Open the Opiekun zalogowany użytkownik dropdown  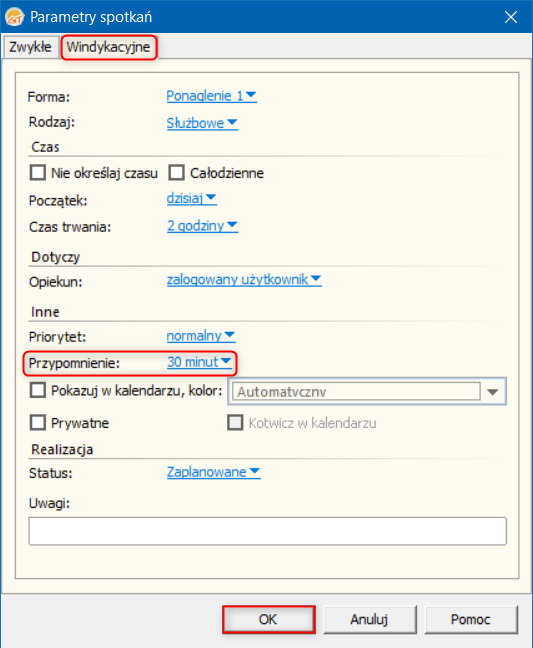(x=244, y=279)
